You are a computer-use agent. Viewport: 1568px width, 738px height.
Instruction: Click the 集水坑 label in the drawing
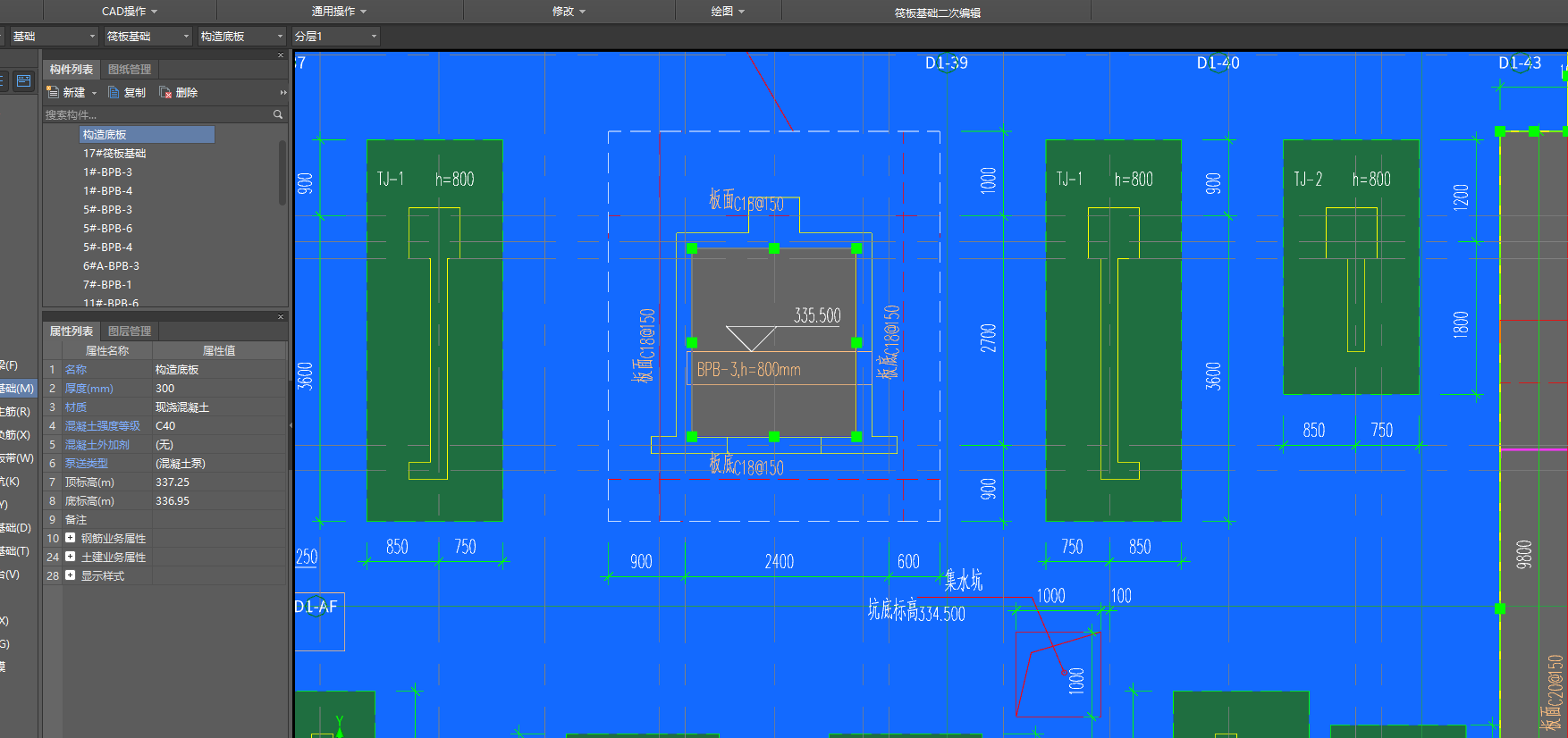pyautogui.click(x=964, y=581)
